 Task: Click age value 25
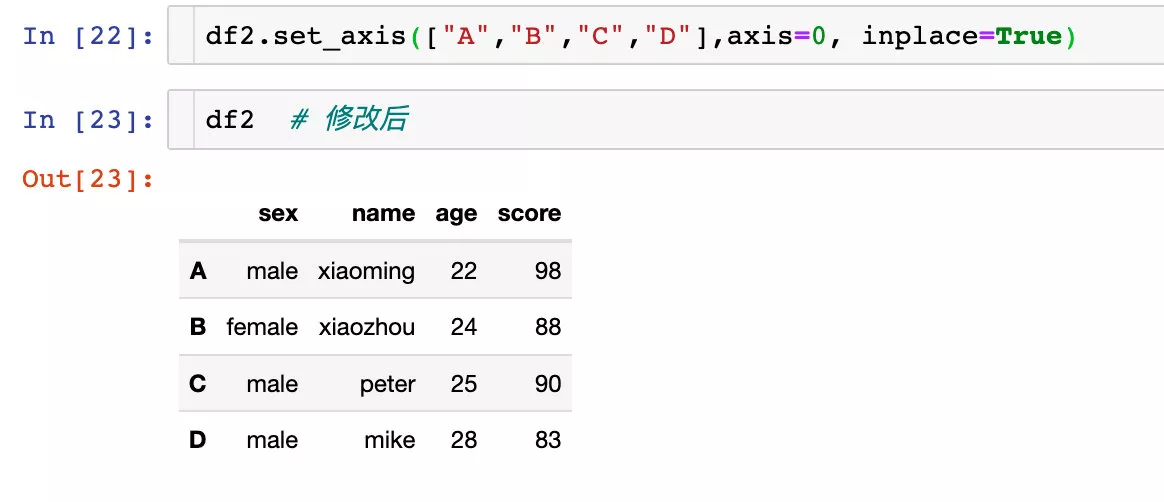pyautogui.click(x=463, y=384)
